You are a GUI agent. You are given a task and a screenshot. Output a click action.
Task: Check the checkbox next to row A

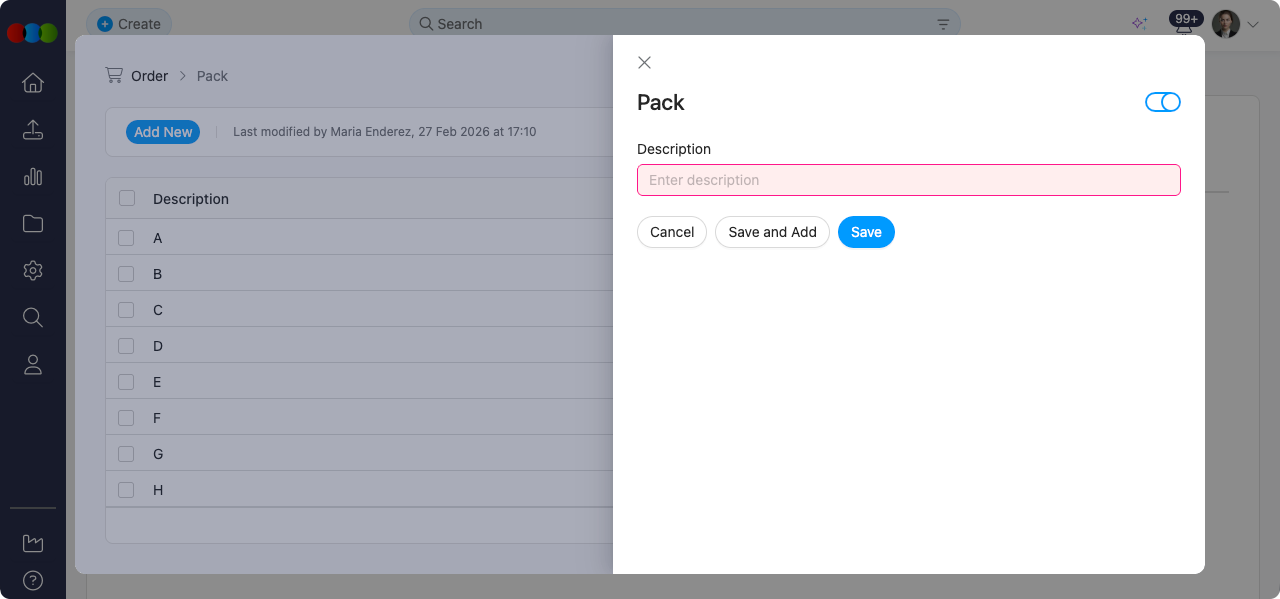126,237
